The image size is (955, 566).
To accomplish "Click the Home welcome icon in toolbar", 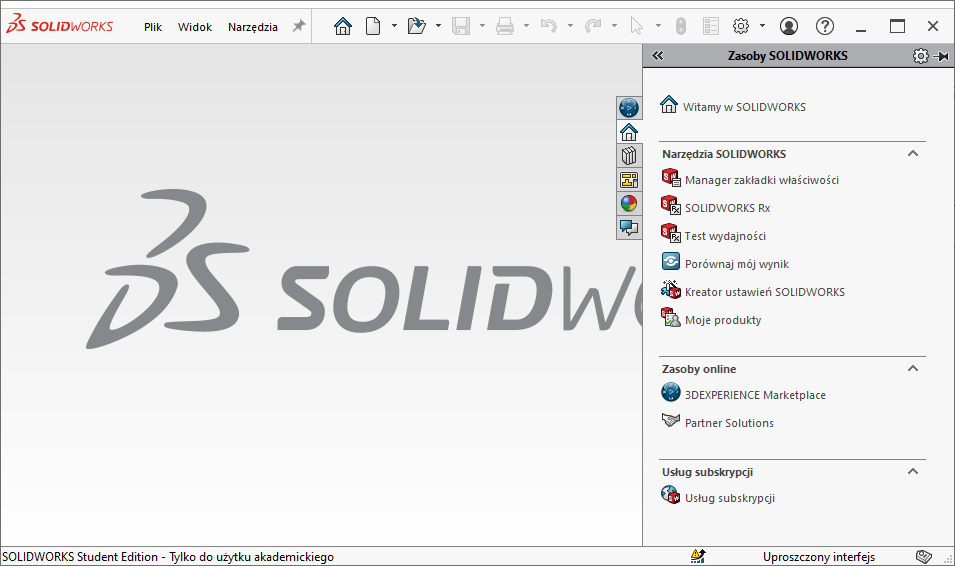I will [343, 27].
